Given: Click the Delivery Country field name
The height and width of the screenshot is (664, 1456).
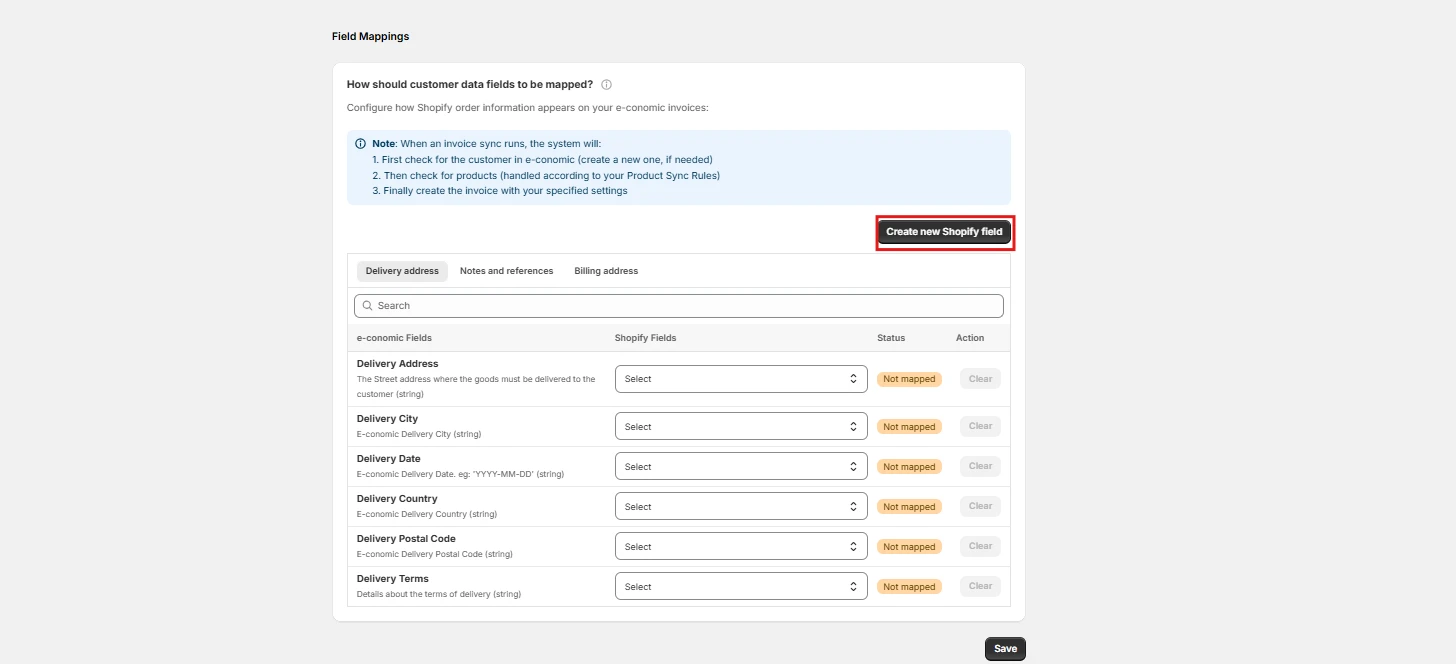Looking at the screenshot, I should coord(397,499).
